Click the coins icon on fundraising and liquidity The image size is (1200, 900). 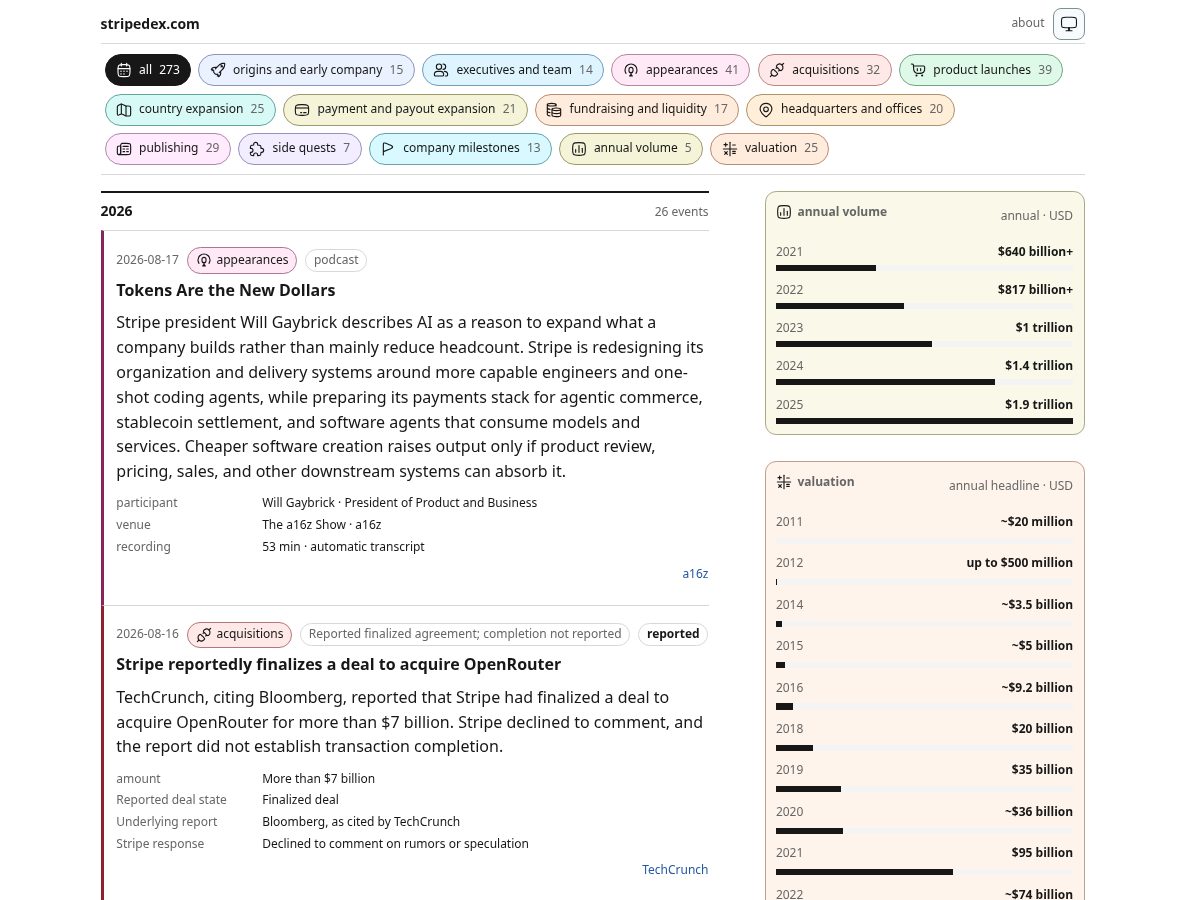click(554, 109)
